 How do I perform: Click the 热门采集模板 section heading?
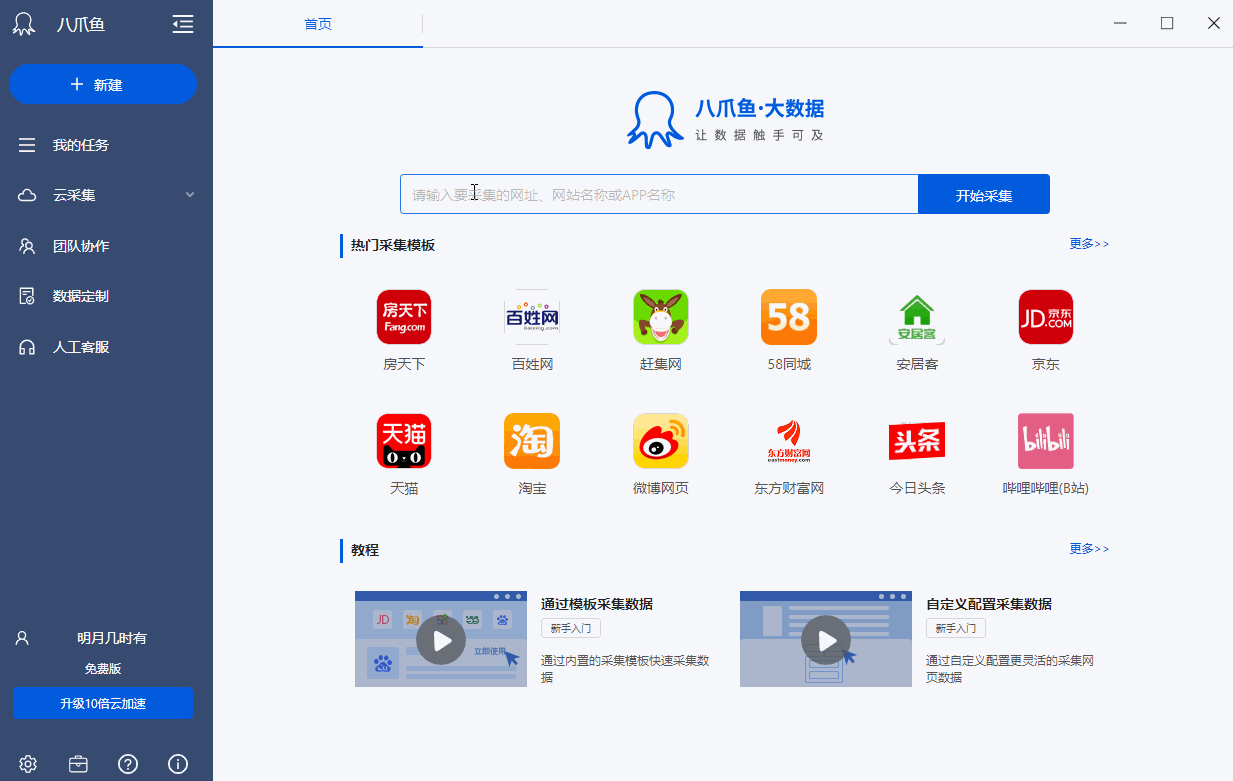tap(393, 245)
